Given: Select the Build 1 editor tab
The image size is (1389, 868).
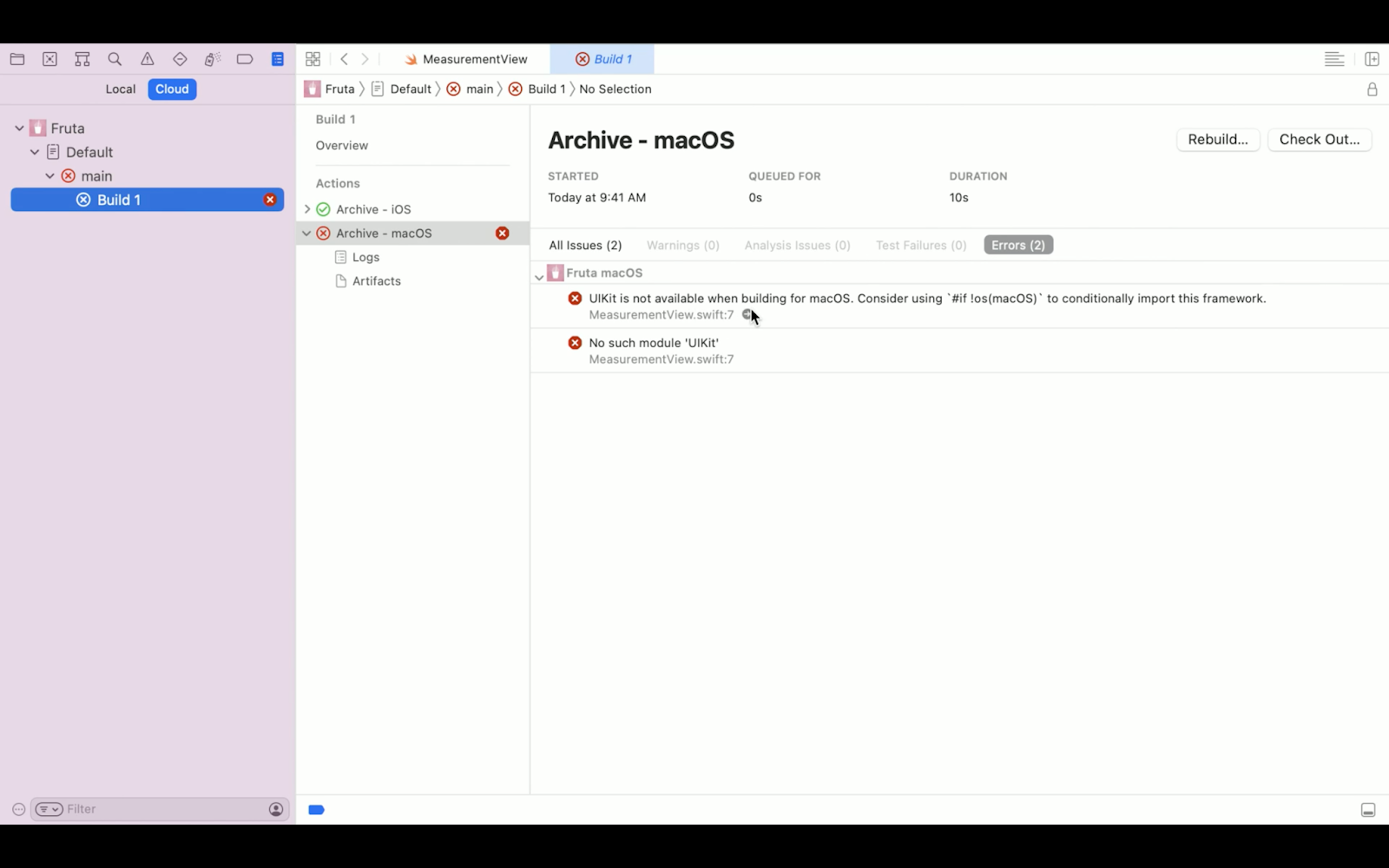Looking at the screenshot, I should coord(603,59).
